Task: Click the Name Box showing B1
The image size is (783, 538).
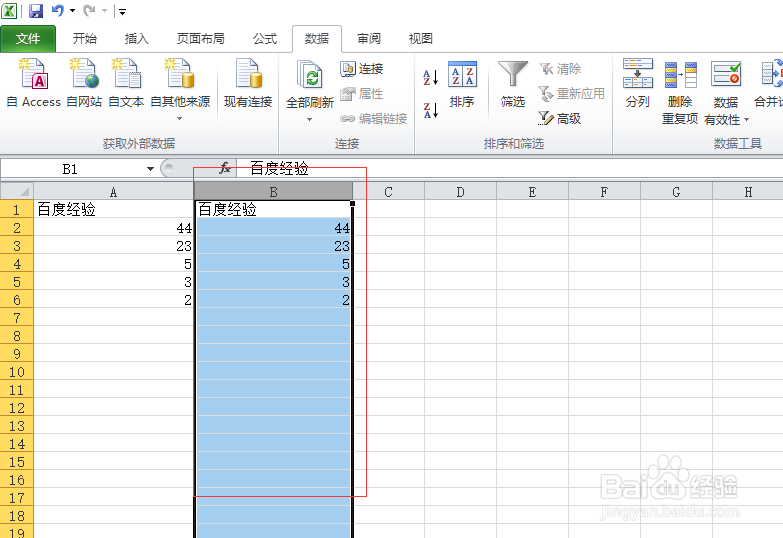Action: [x=70, y=169]
